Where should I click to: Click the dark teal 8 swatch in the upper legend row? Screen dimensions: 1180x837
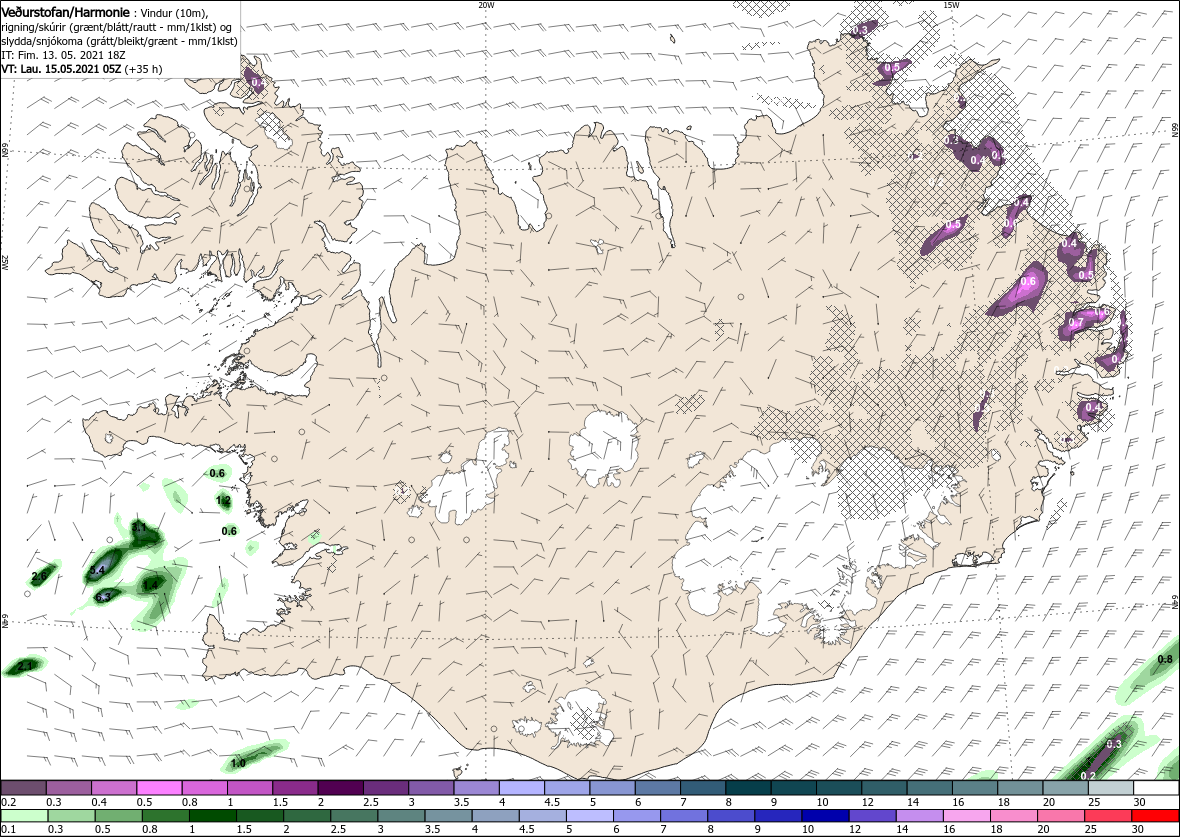[x=748, y=788]
